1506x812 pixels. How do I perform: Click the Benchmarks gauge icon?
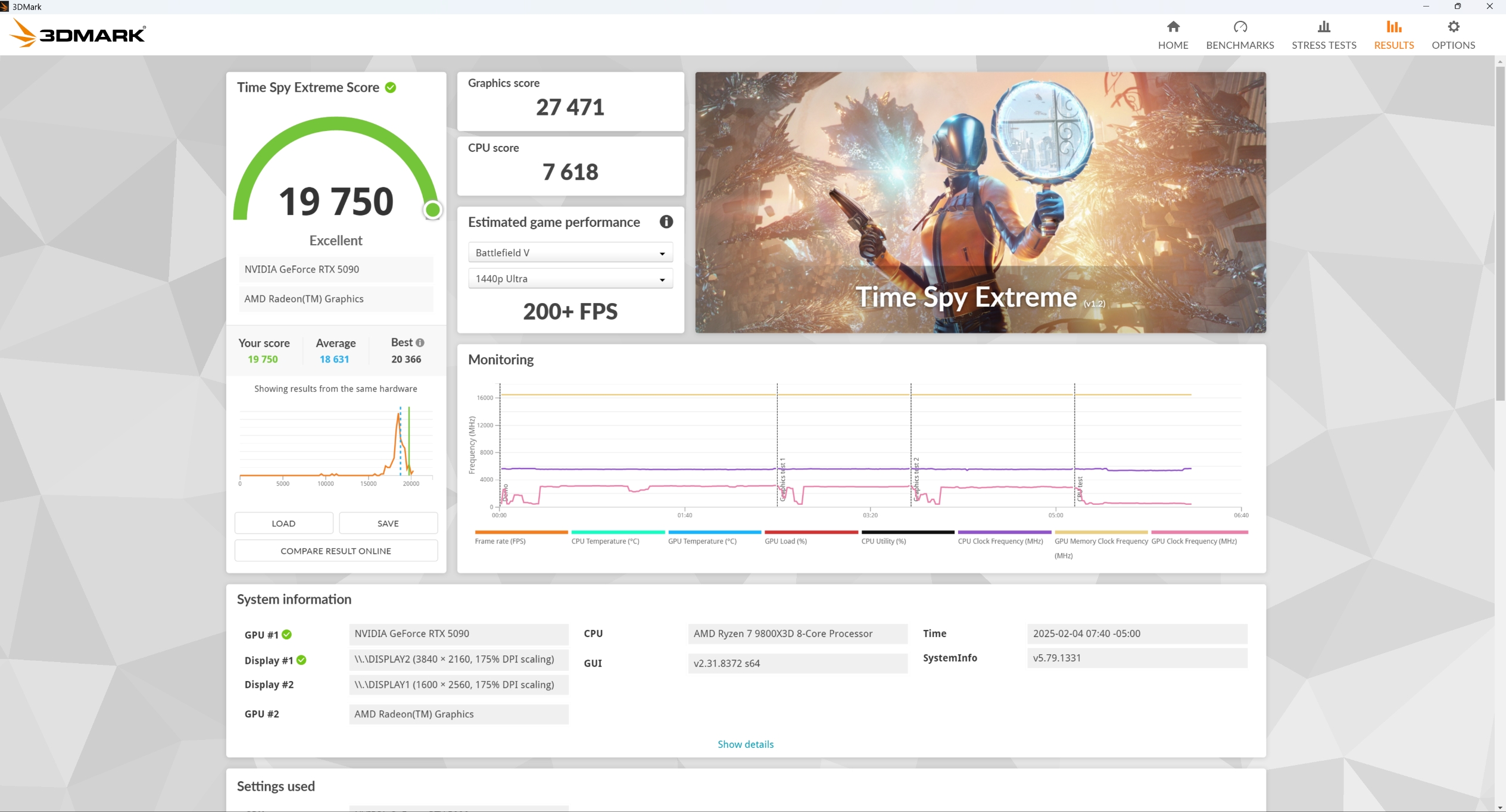click(x=1240, y=27)
